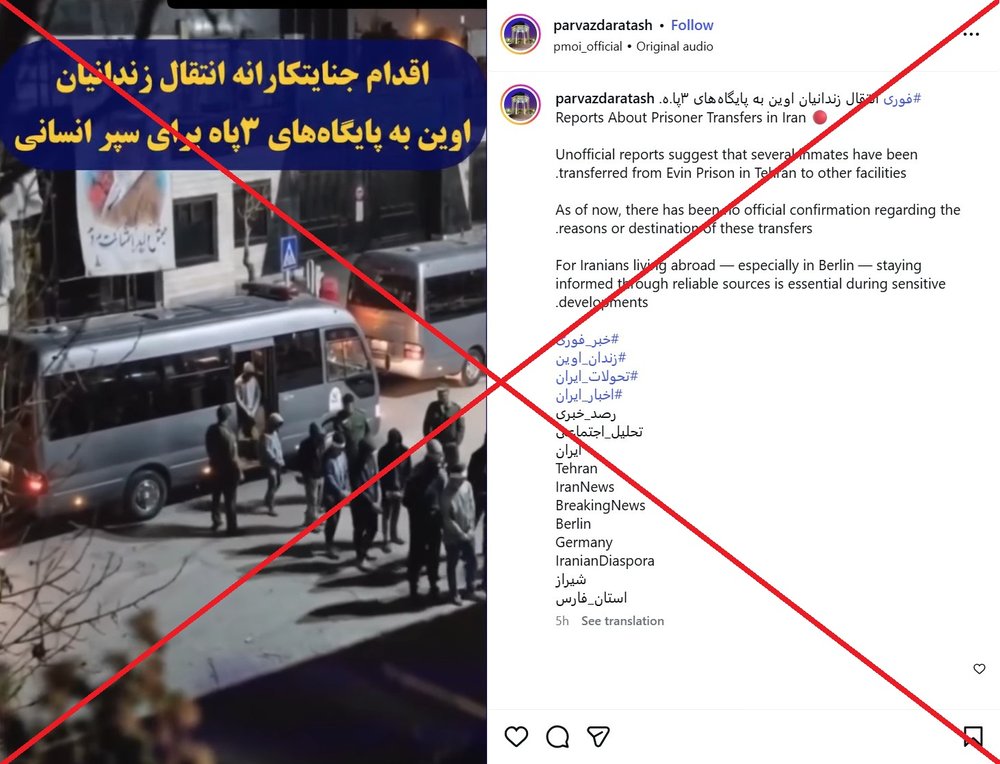Image resolution: width=1000 pixels, height=764 pixels.
Task: Open parvazdaratash profile picture in header
Action: [x=520, y=34]
